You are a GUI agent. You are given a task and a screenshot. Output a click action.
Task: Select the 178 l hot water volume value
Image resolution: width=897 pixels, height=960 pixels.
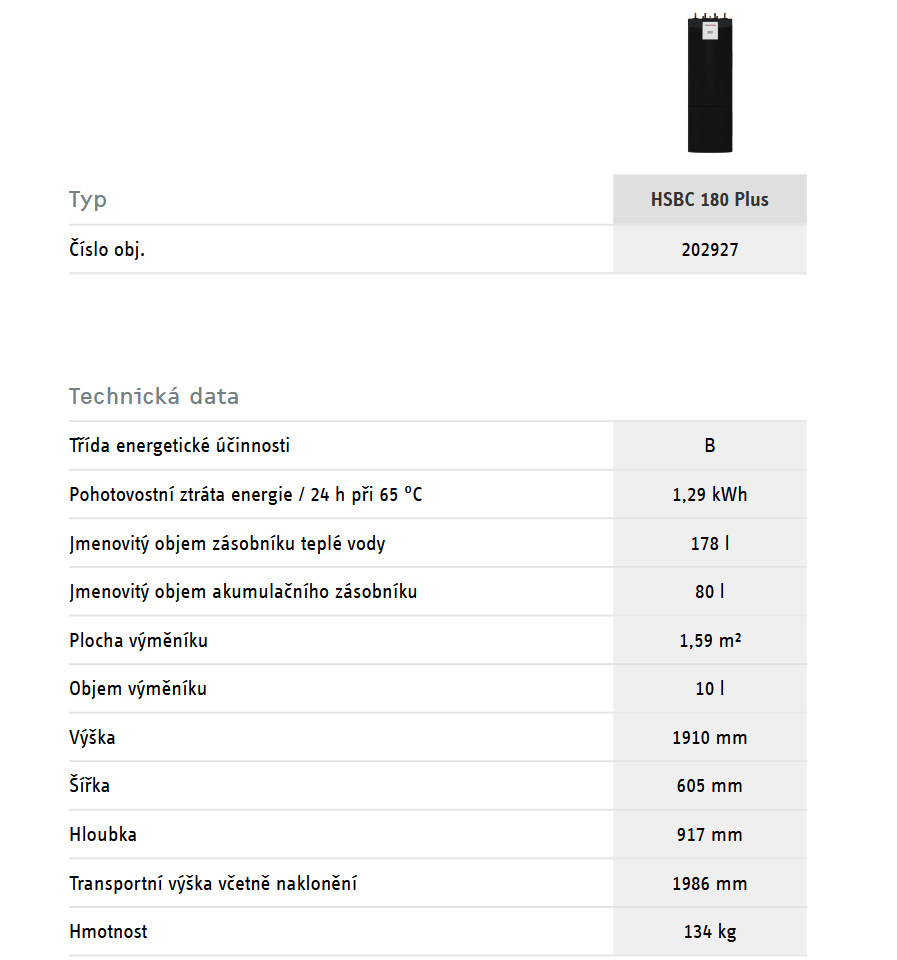(709, 544)
